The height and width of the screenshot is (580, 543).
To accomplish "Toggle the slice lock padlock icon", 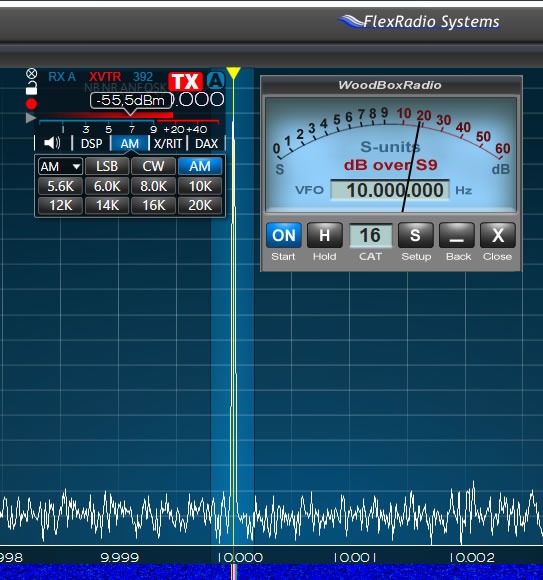I will pyautogui.click(x=31, y=89).
